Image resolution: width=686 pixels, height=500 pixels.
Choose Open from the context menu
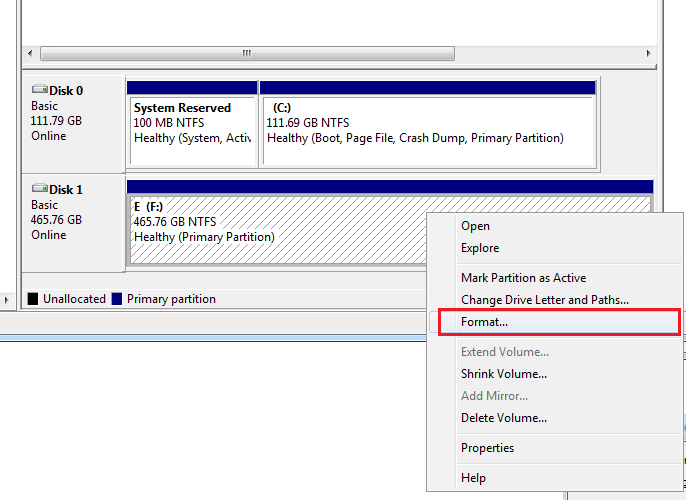475,226
